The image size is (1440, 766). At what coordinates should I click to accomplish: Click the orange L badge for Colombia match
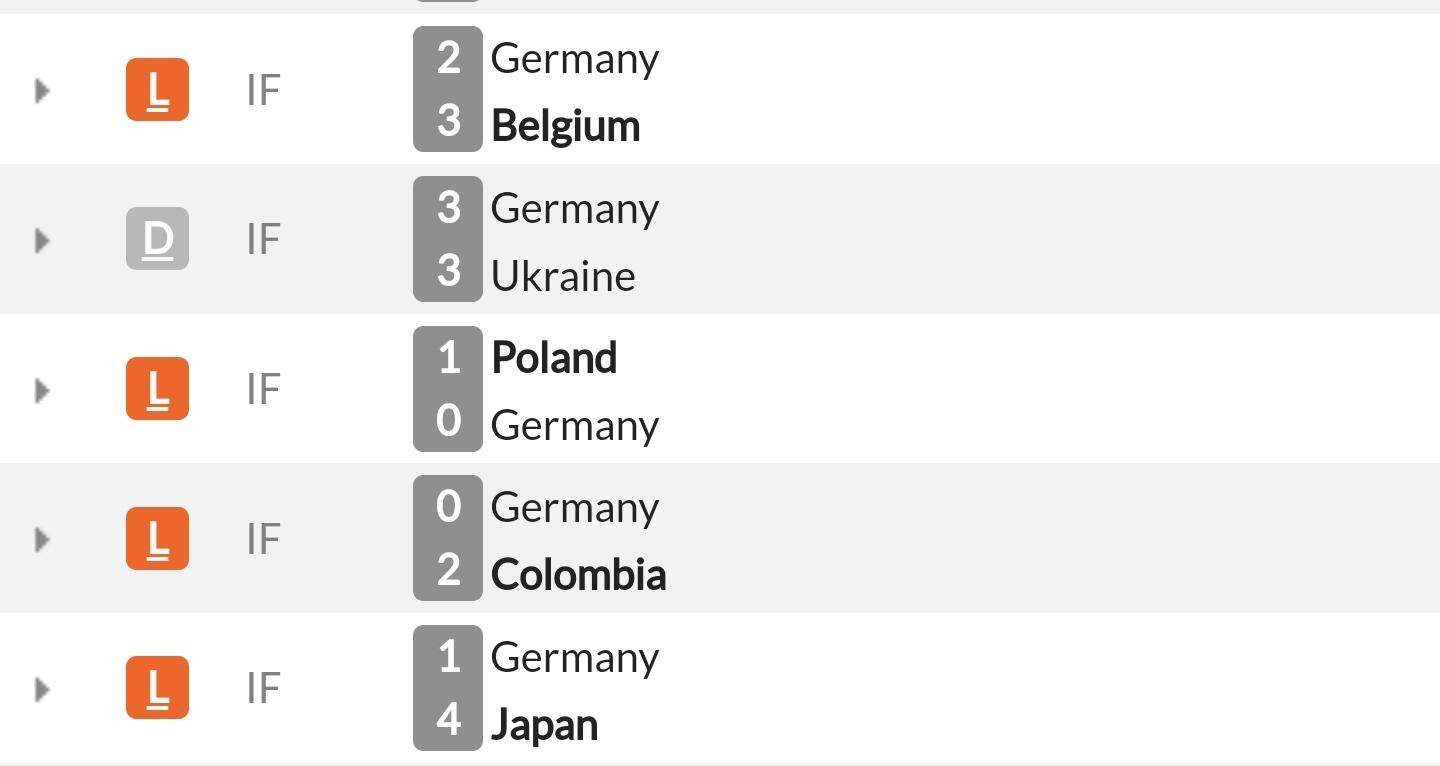[157, 538]
